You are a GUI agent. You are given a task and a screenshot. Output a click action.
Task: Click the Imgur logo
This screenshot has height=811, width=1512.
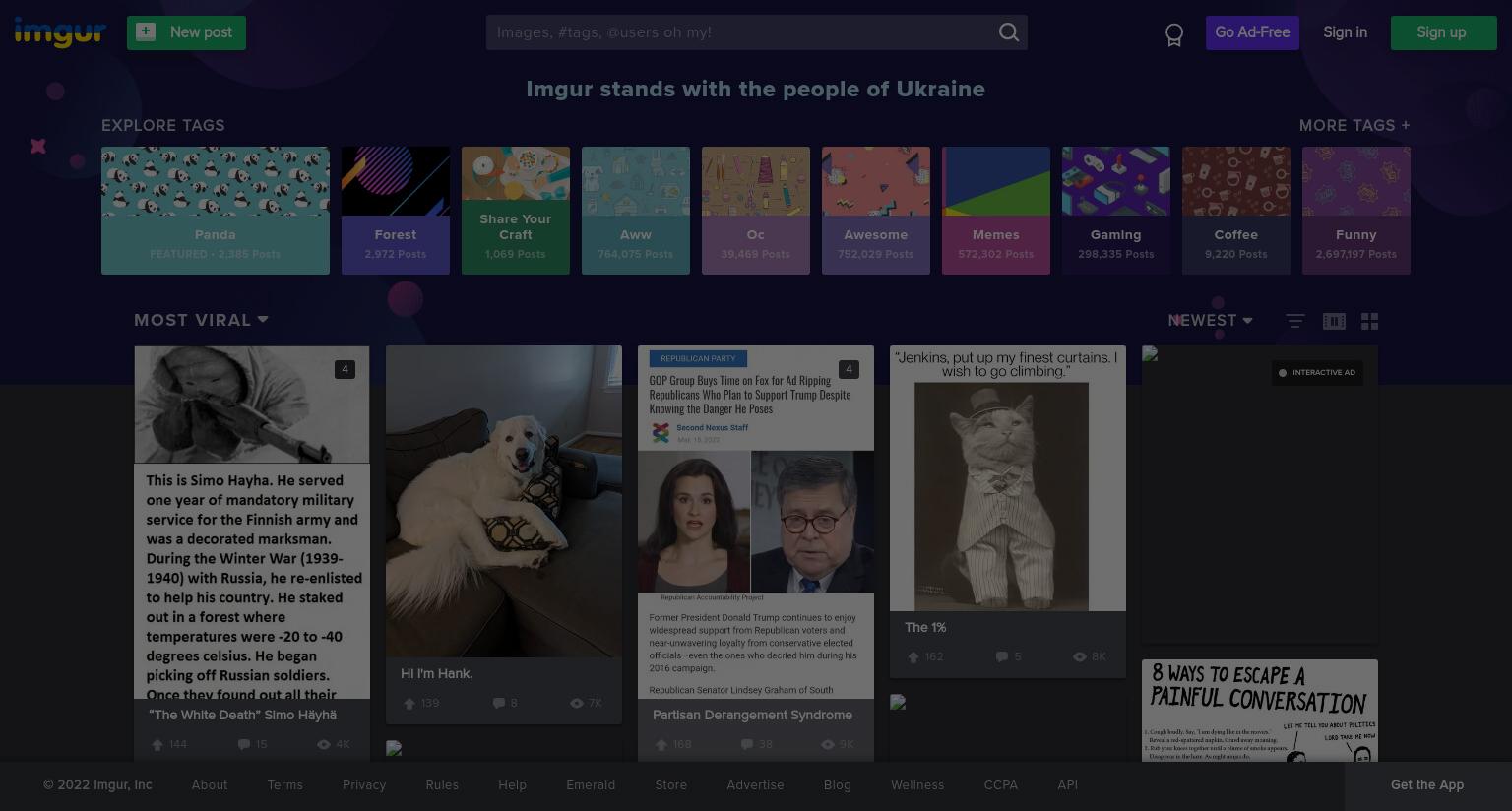[60, 32]
